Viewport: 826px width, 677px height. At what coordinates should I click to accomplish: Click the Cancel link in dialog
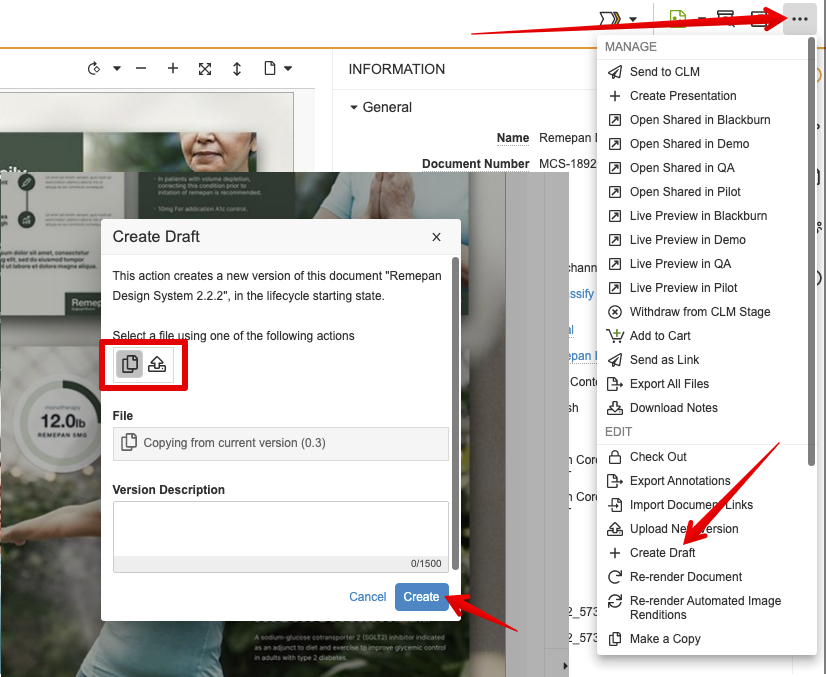point(367,597)
